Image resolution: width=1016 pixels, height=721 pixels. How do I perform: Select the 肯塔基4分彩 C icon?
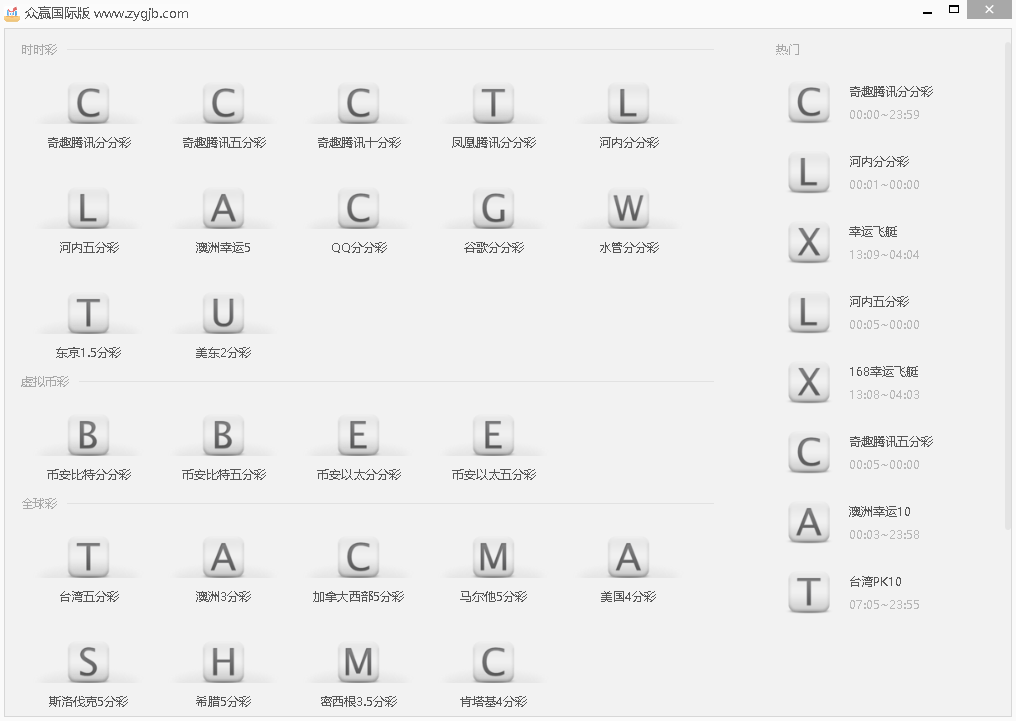click(x=493, y=663)
